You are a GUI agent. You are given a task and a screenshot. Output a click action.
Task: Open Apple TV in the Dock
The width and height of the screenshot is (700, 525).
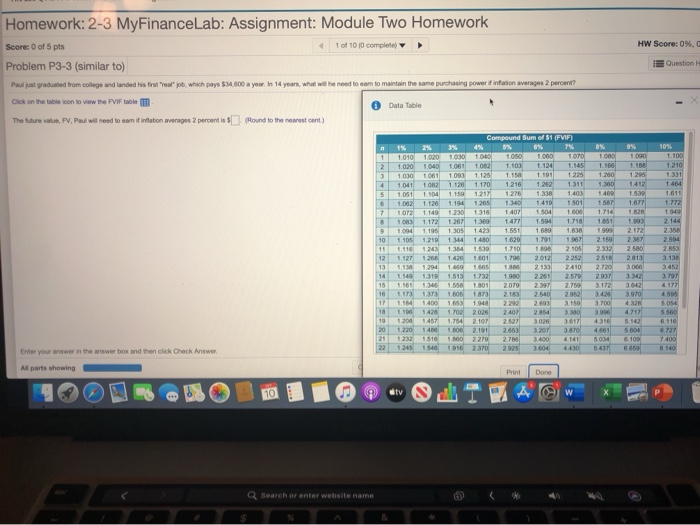pyautogui.click(x=396, y=393)
